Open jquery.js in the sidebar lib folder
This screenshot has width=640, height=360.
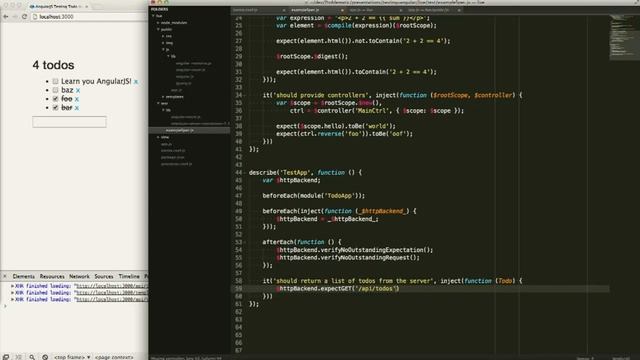tap(183, 83)
